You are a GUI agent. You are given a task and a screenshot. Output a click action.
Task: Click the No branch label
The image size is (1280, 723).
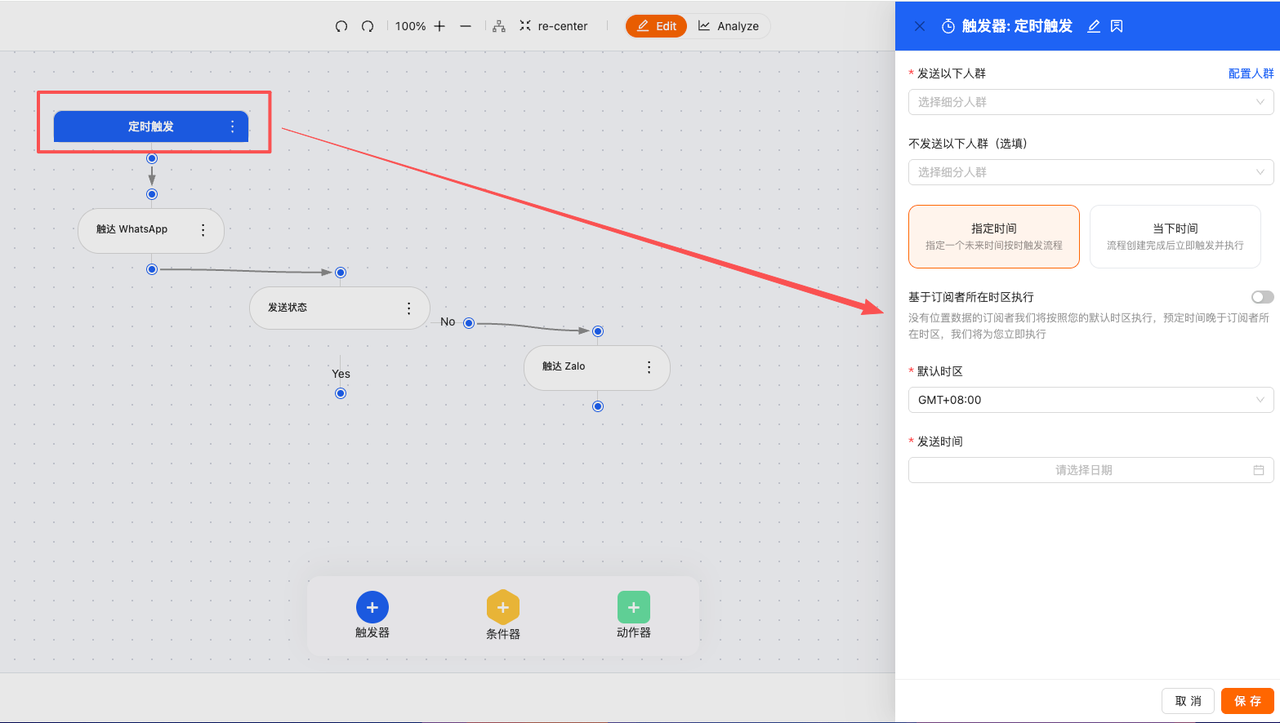tap(447, 322)
